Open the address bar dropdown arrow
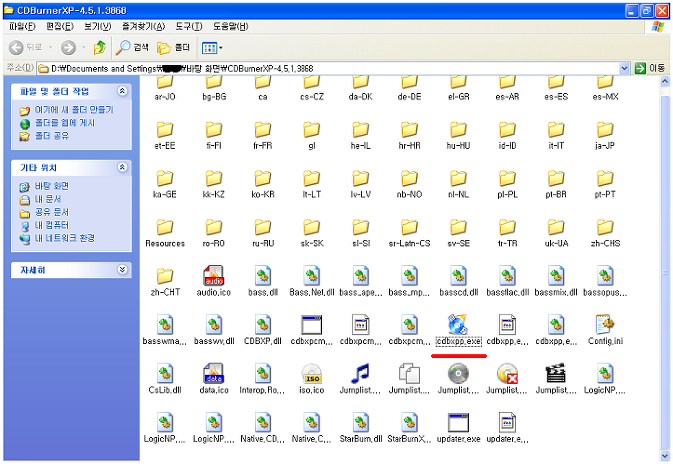 click(x=624, y=68)
